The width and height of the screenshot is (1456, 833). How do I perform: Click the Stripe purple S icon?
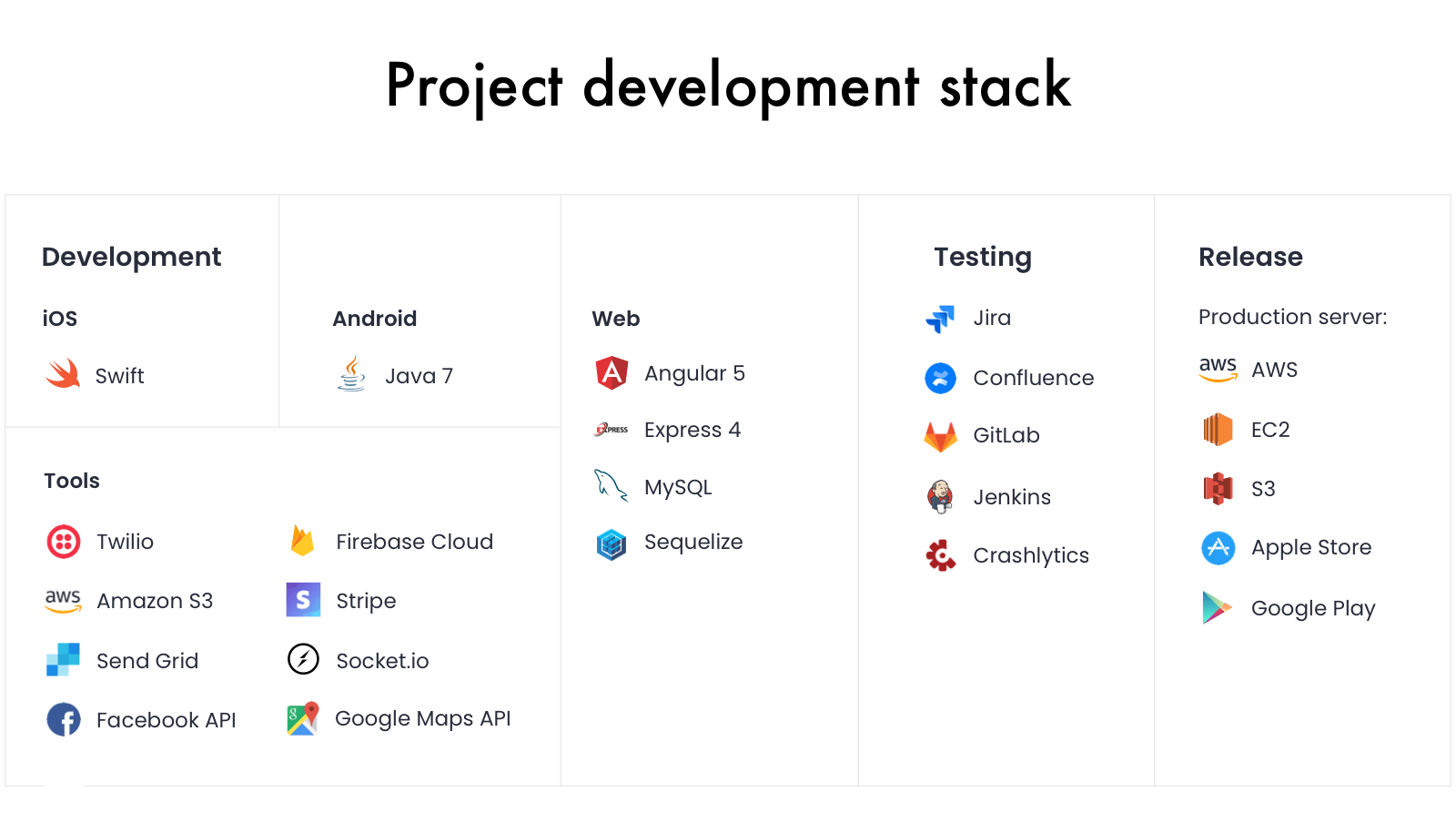303,600
